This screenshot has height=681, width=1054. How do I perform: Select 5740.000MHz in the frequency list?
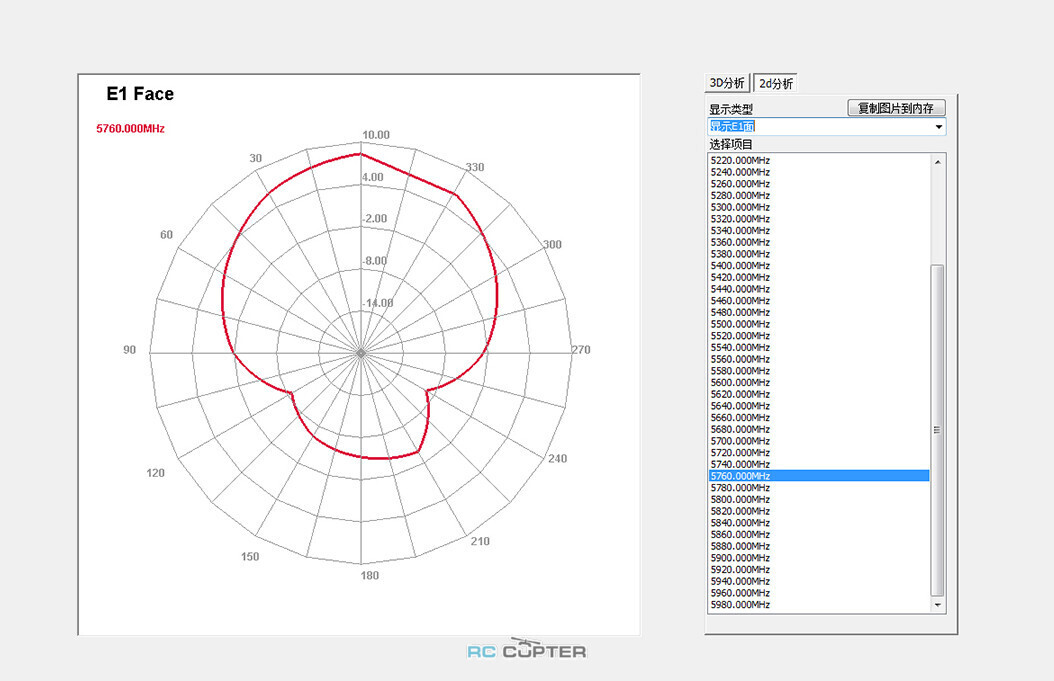click(819, 465)
